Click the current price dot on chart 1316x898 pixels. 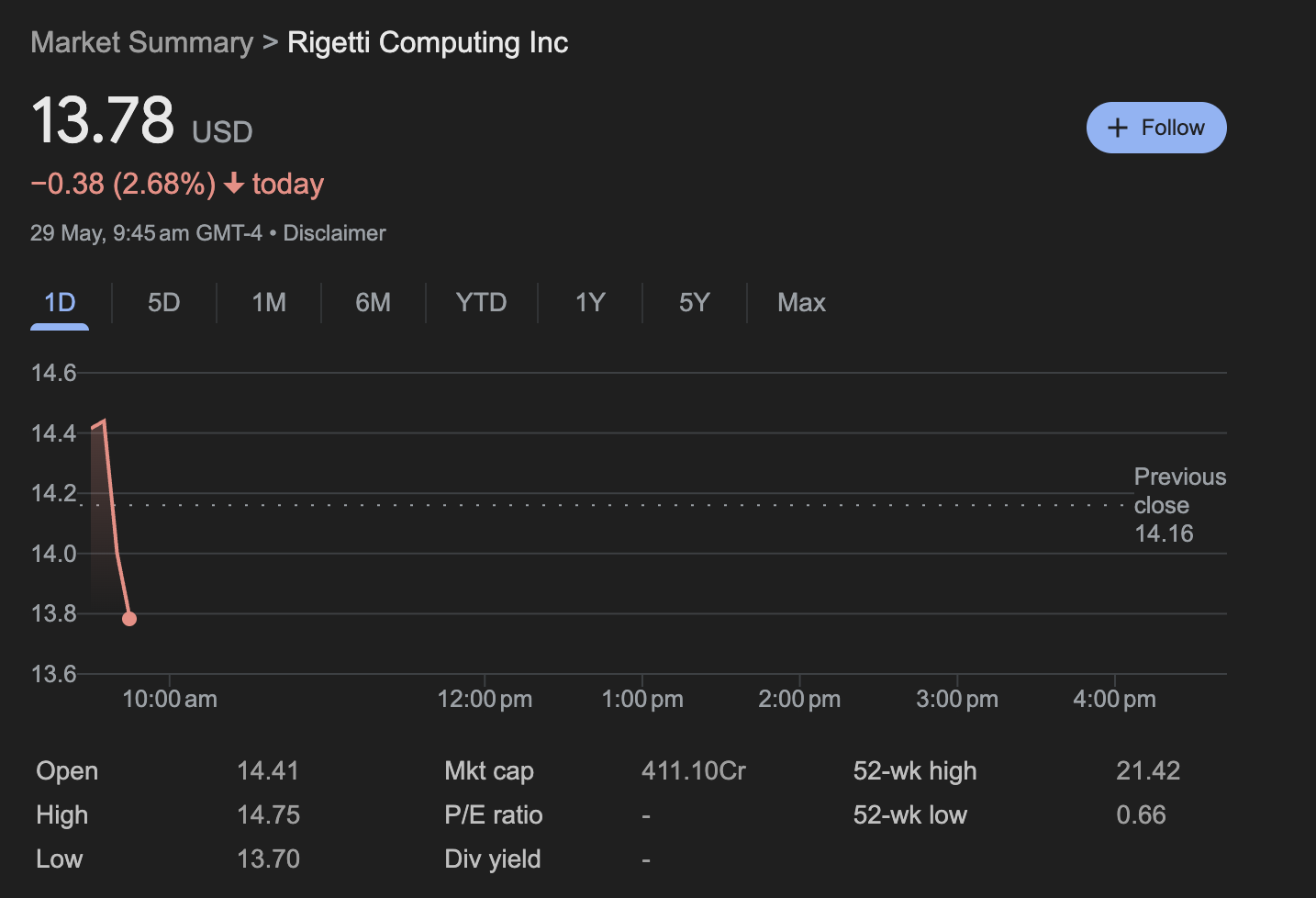click(129, 619)
